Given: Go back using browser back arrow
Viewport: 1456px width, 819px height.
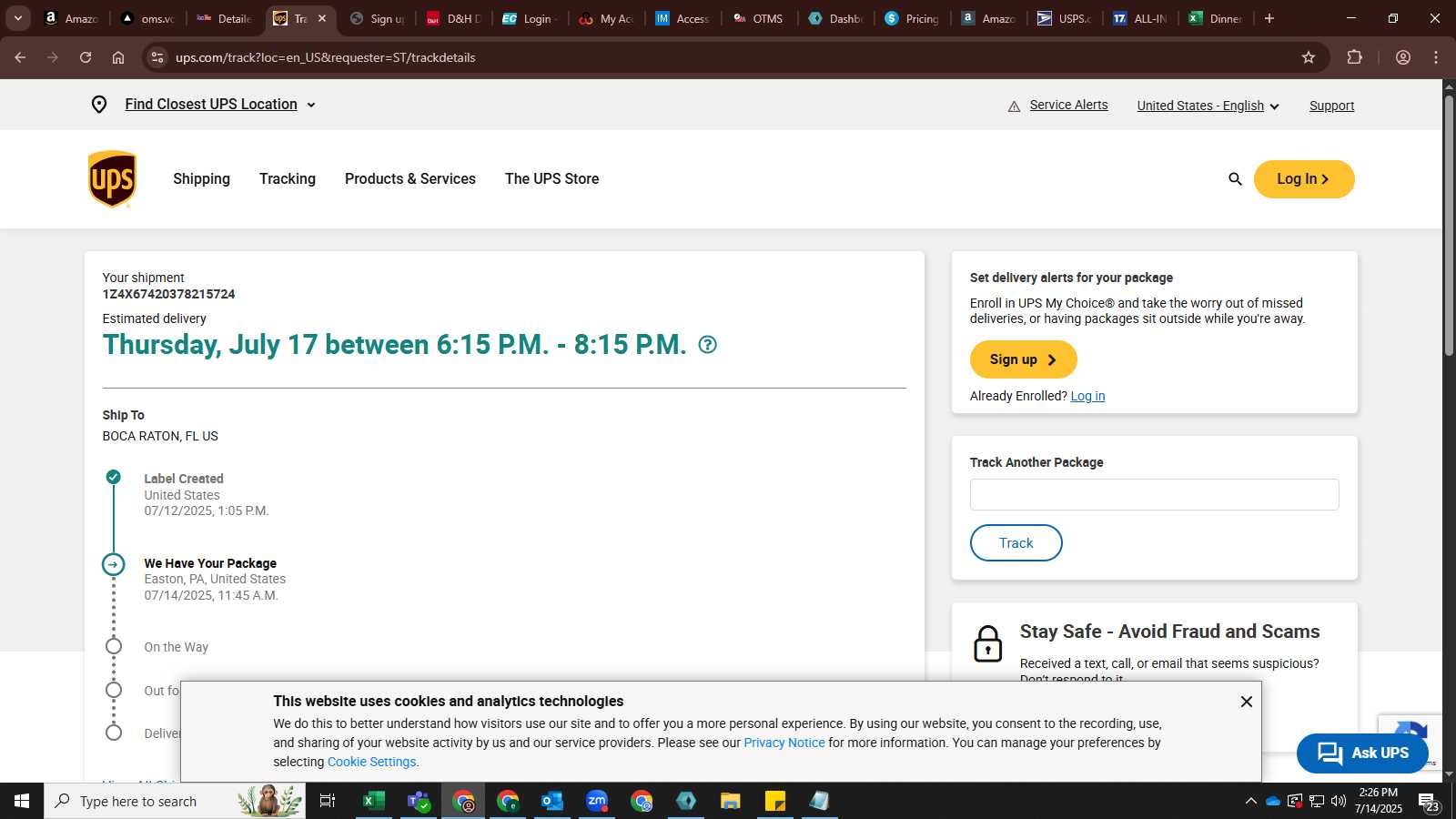Looking at the screenshot, I should pyautogui.click(x=20, y=57).
